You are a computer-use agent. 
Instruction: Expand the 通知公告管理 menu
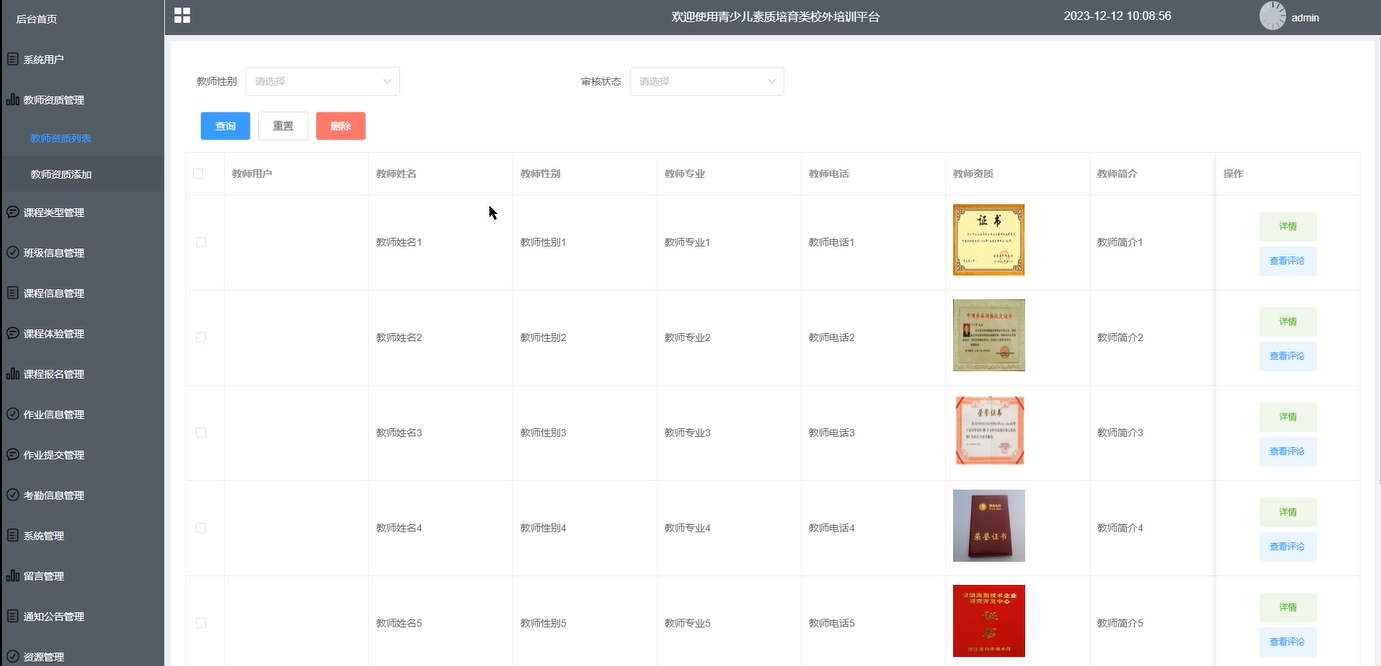[82, 616]
